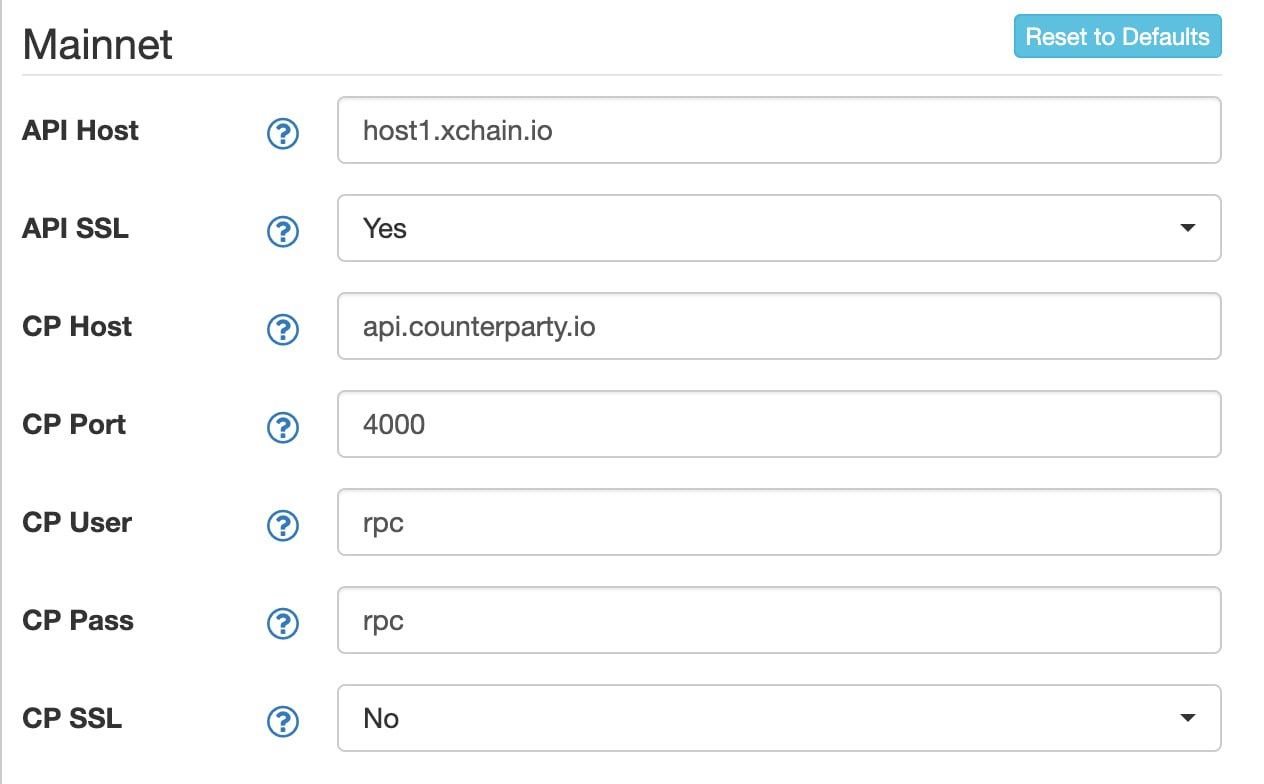
Task: Click the API Host label text
Action: click(80, 131)
